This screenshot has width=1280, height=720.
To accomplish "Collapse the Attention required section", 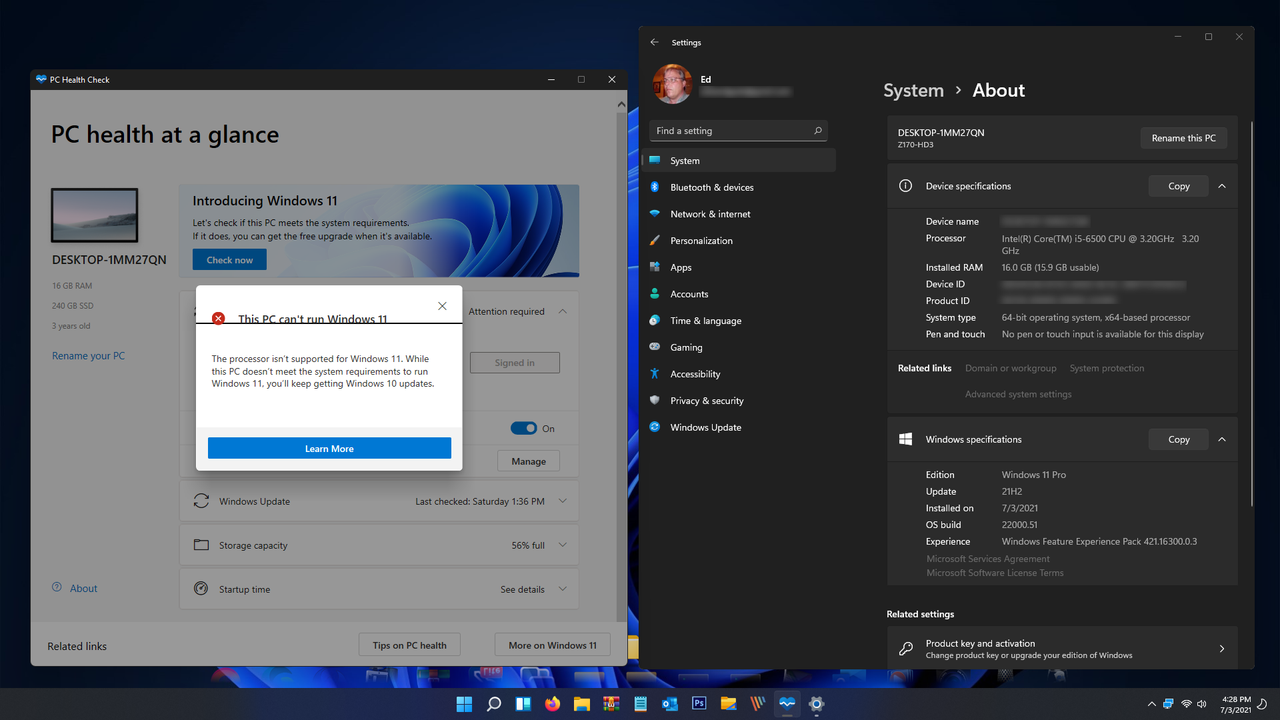I will 562,311.
